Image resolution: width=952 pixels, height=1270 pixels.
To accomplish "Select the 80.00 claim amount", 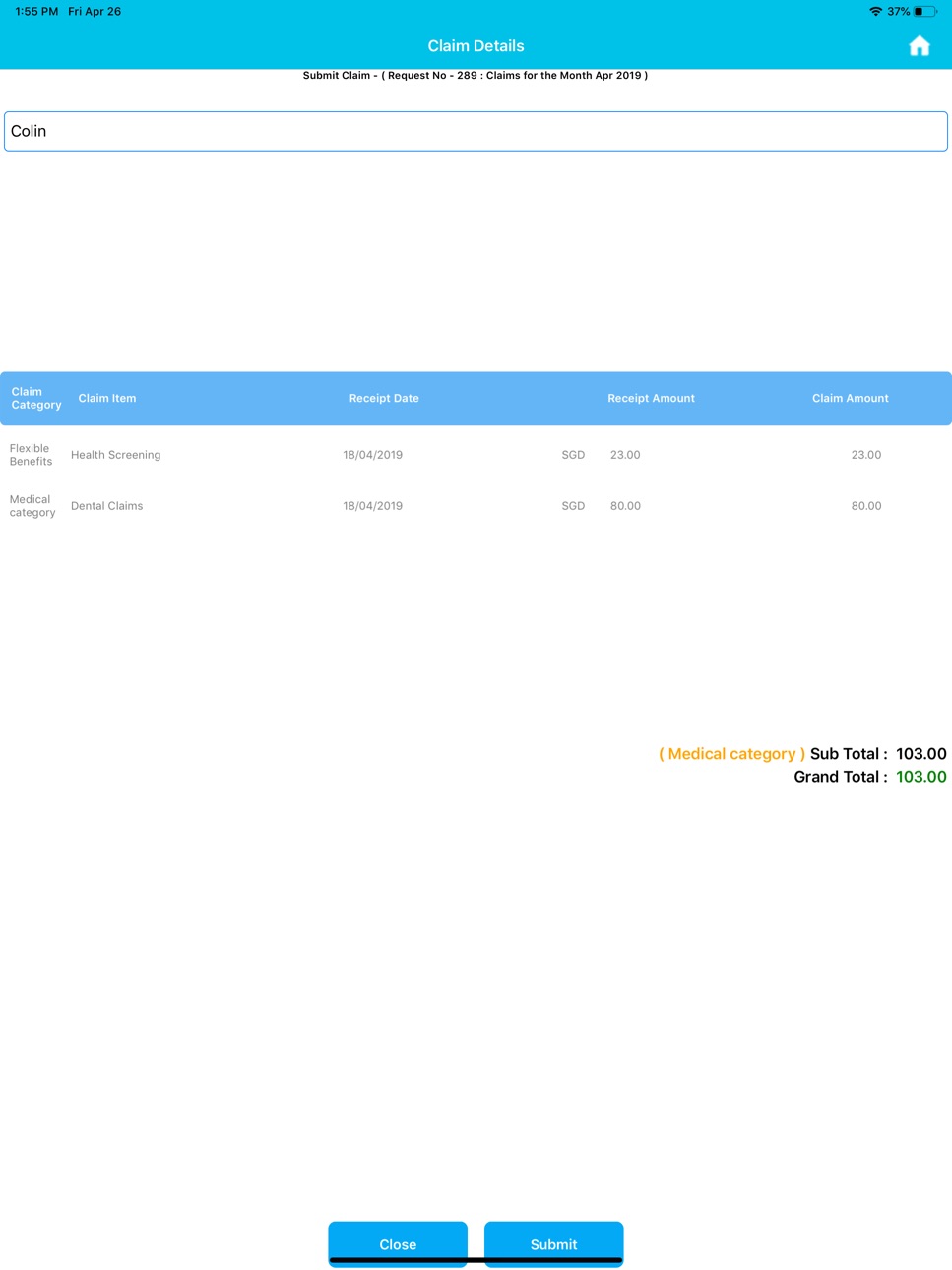I will click(x=866, y=506).
